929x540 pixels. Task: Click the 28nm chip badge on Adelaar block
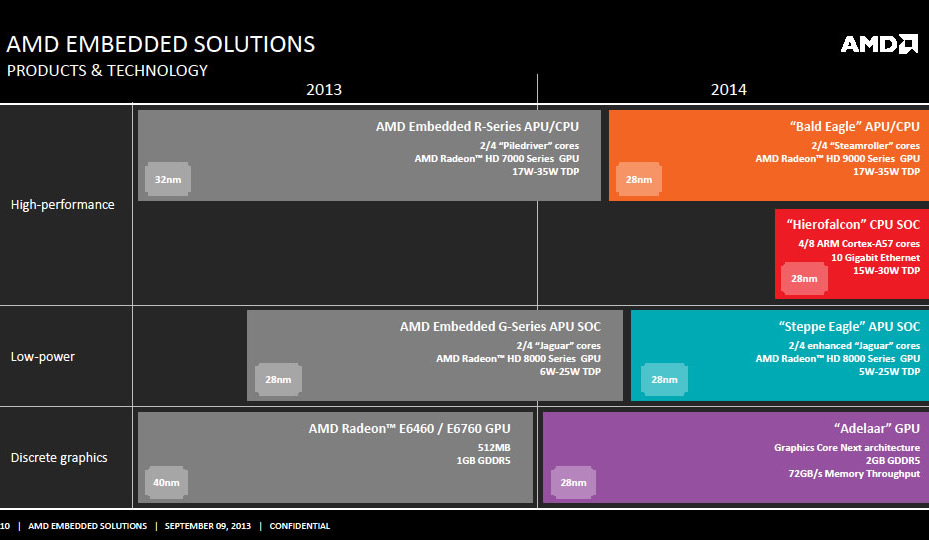click(x=572, y=481)
